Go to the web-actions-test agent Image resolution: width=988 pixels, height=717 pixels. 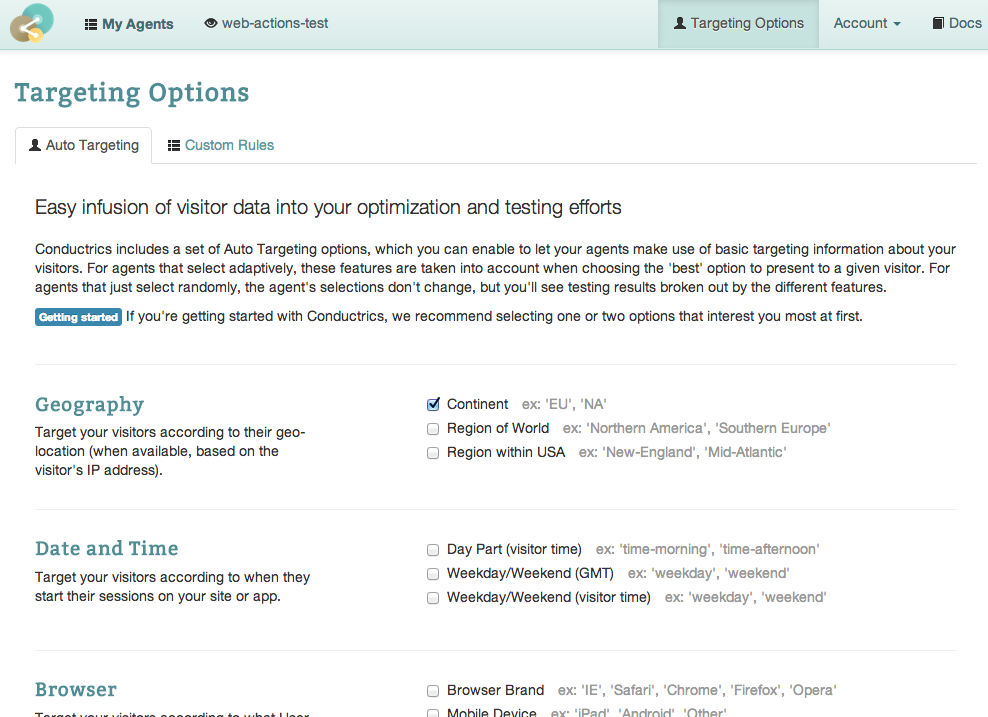(267, 23)
